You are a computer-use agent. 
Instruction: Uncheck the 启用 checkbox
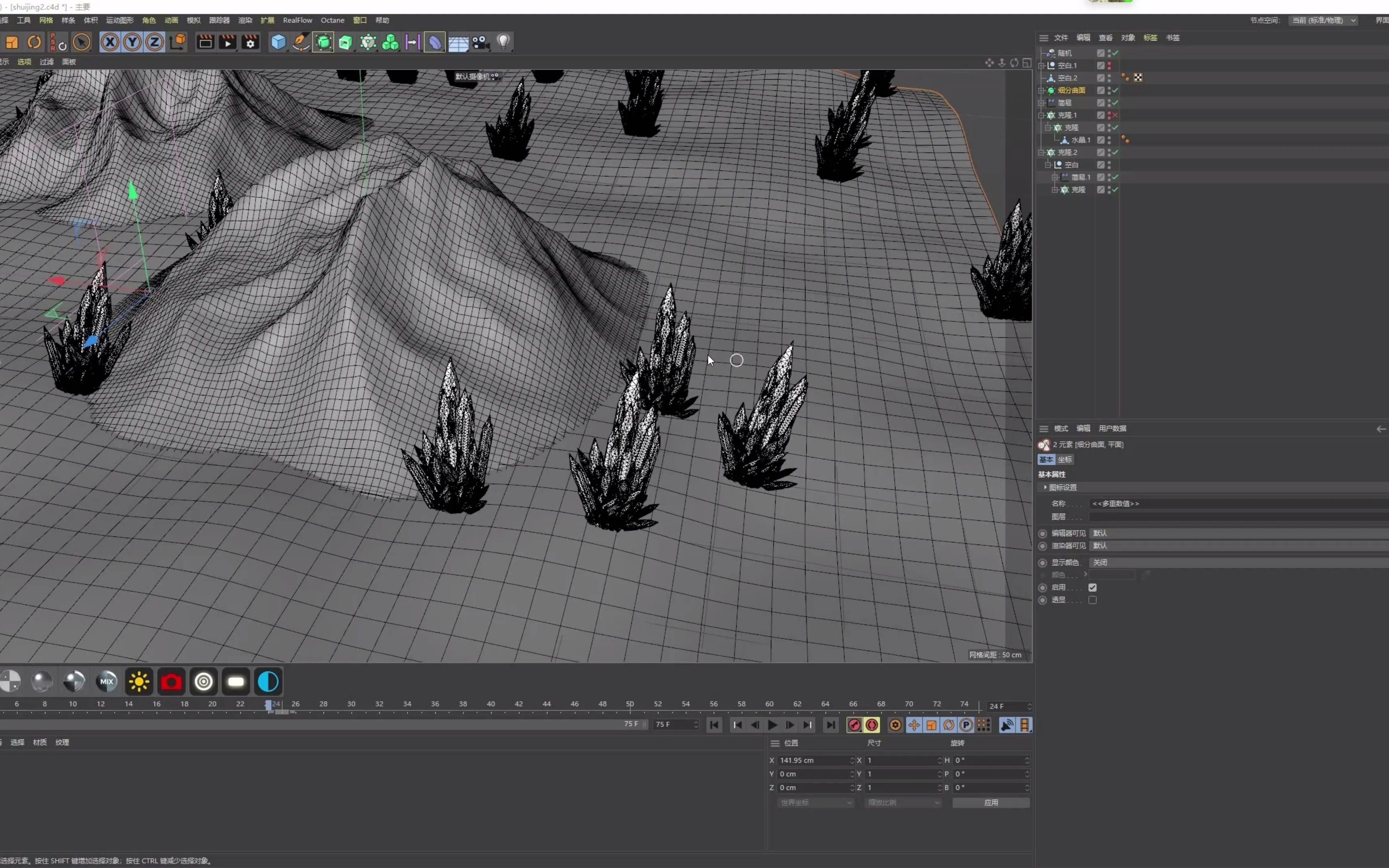[x=1092, y=587]
